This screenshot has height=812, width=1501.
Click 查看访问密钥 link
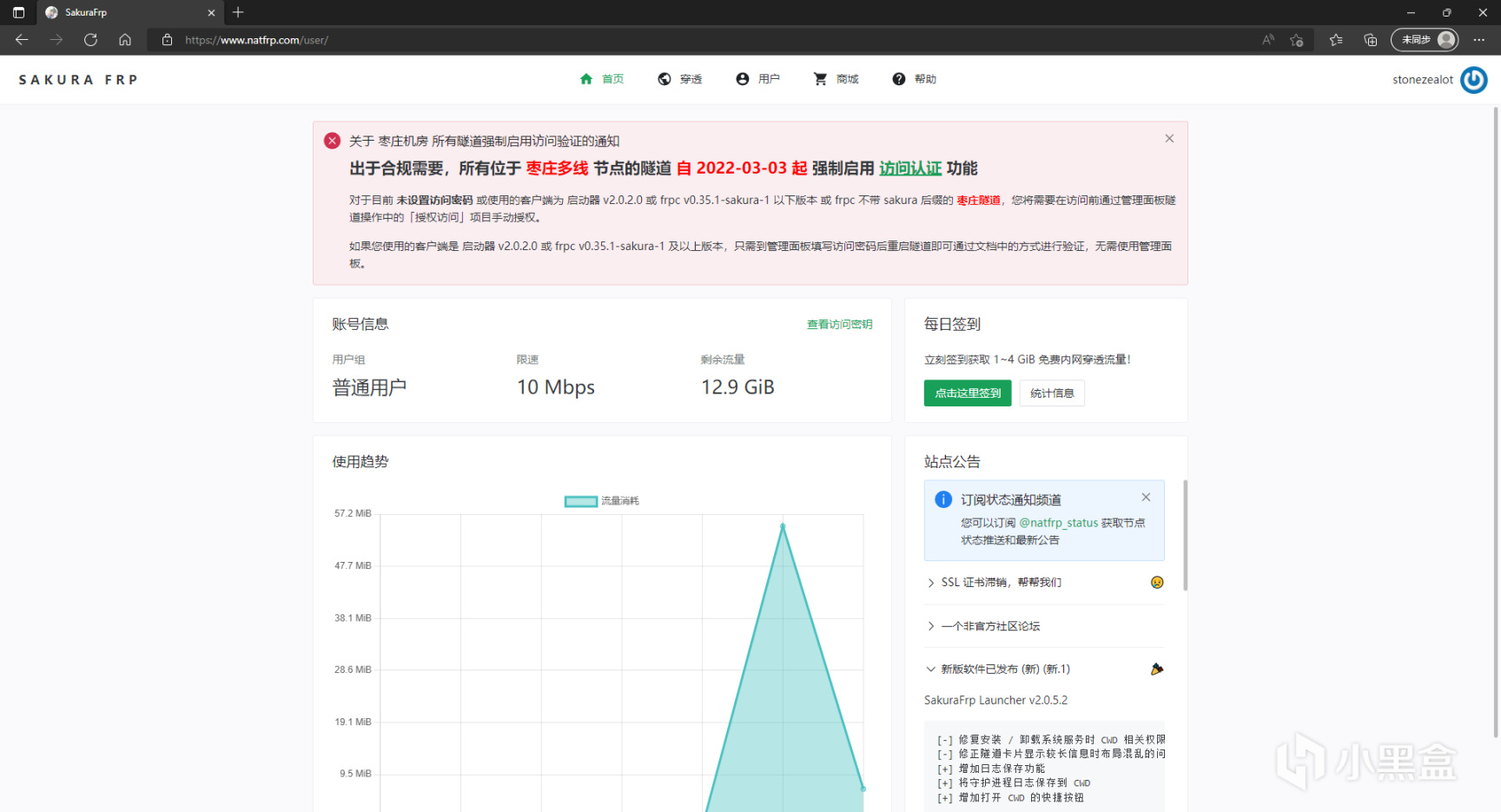[x=839, y=325]
